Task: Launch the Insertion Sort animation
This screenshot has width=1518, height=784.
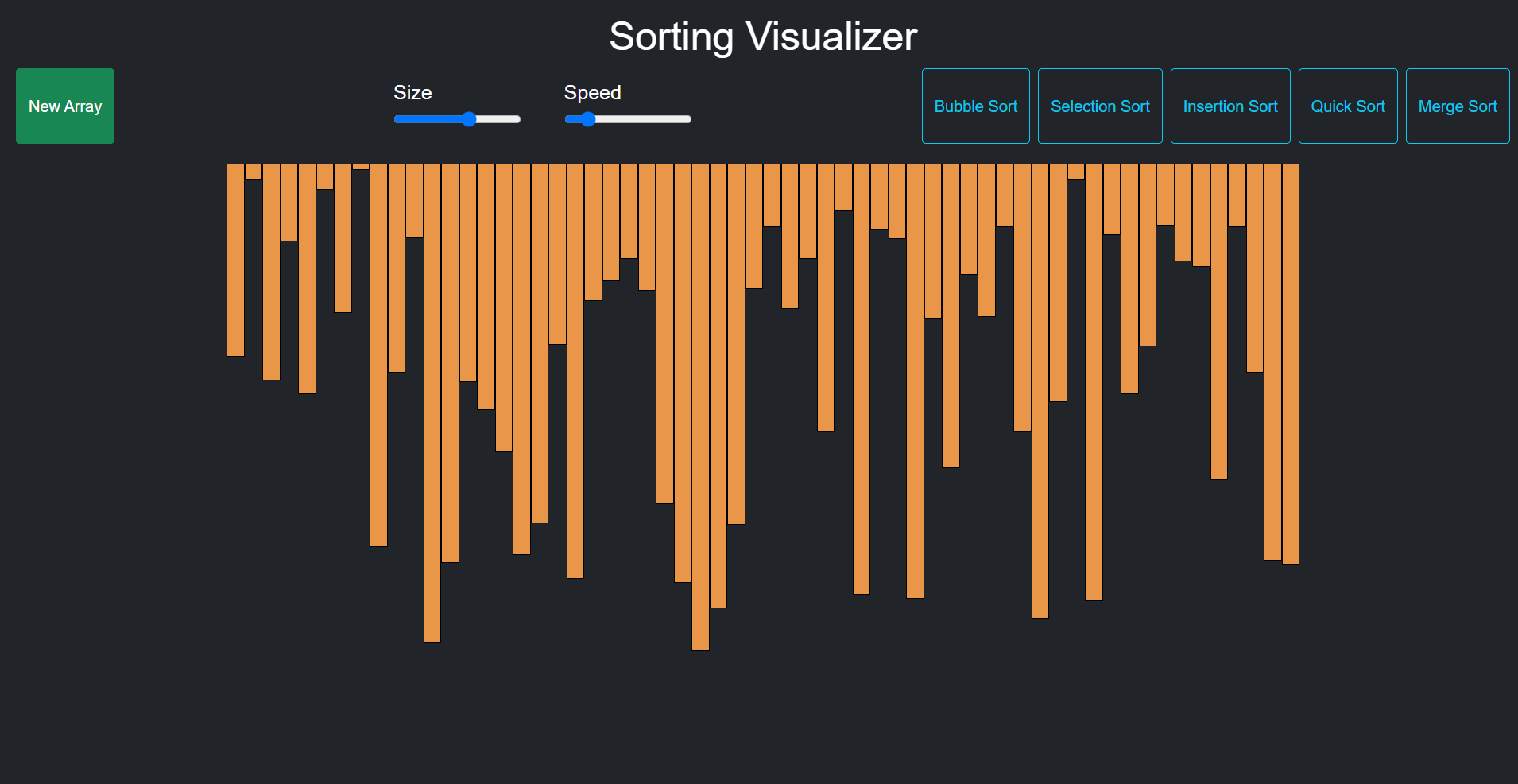Action: click(x=1230, y=106)
